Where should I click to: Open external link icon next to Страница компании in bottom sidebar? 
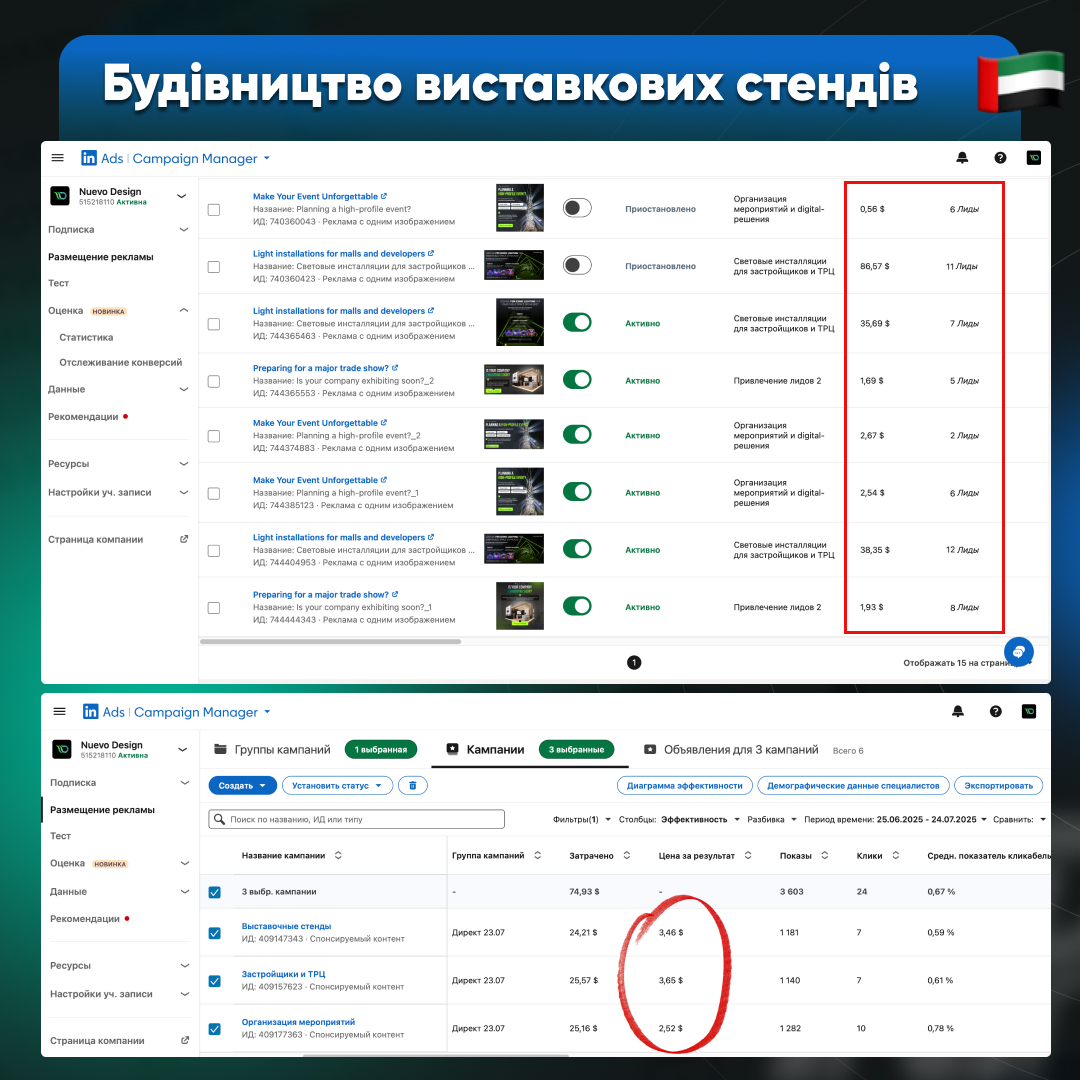[x=185, y=1040]
